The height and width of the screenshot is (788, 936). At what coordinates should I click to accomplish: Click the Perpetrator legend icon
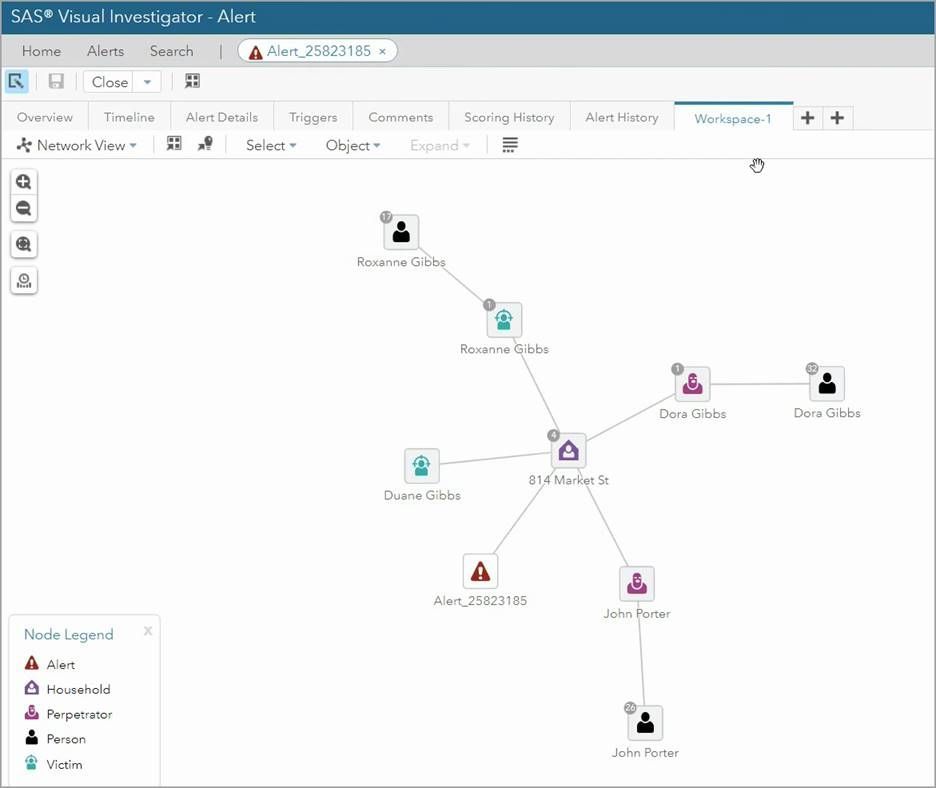coord(32,713)
